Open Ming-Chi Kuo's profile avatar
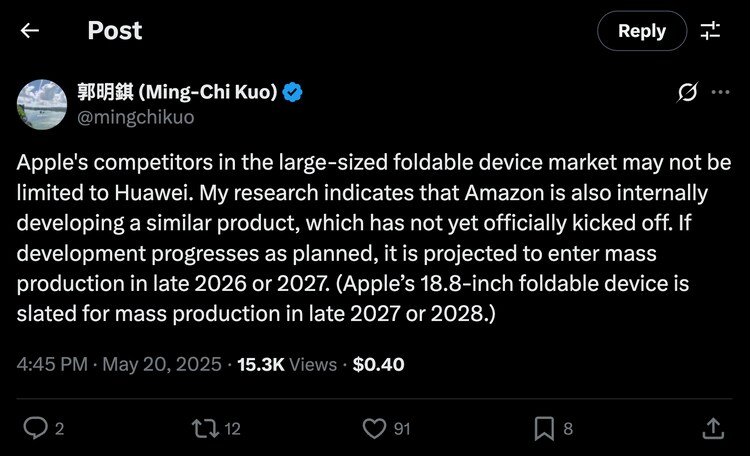 pyautogui.click(x=42, y=104)
